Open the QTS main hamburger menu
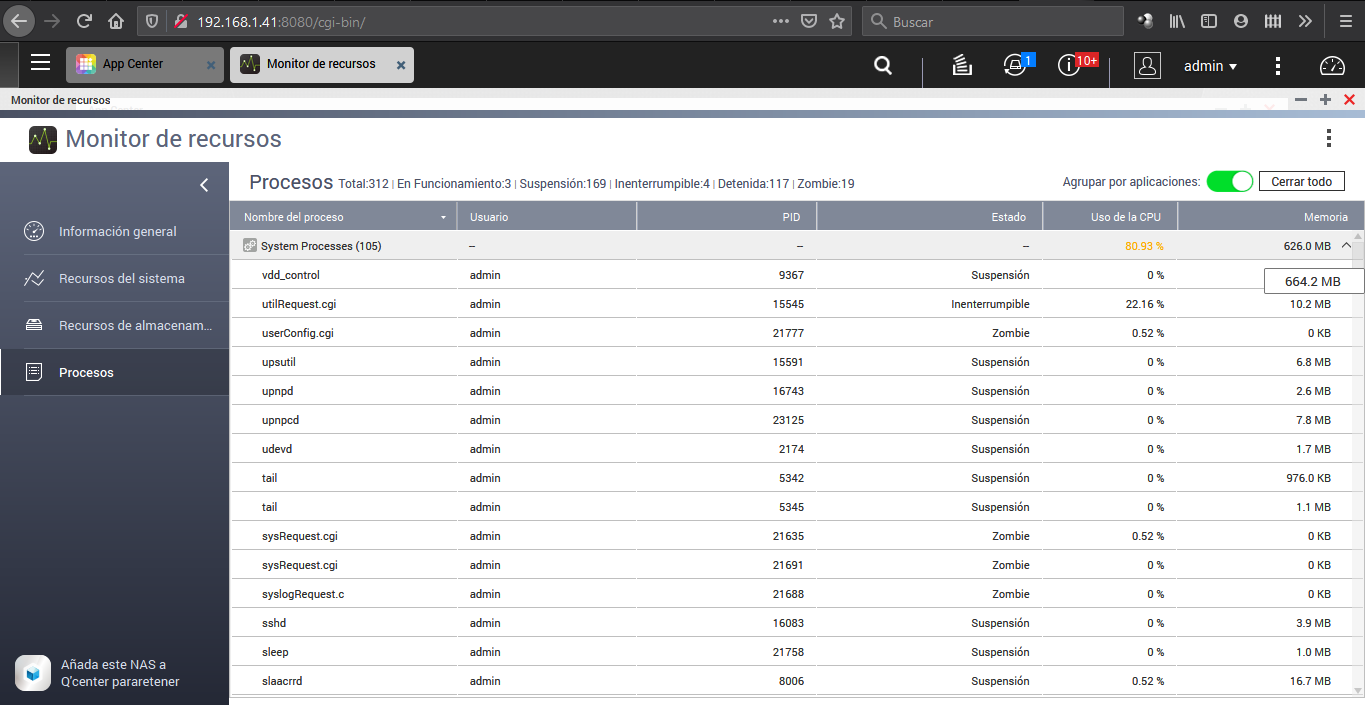Viewport: 1365px width, 705px height. point(40,63)
